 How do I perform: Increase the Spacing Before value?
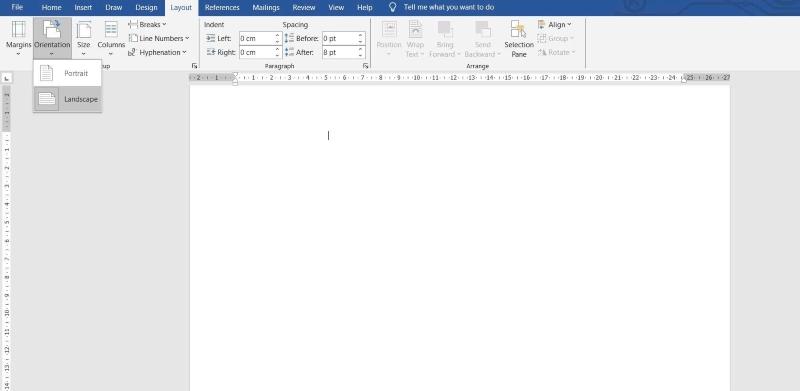[360, 35]
